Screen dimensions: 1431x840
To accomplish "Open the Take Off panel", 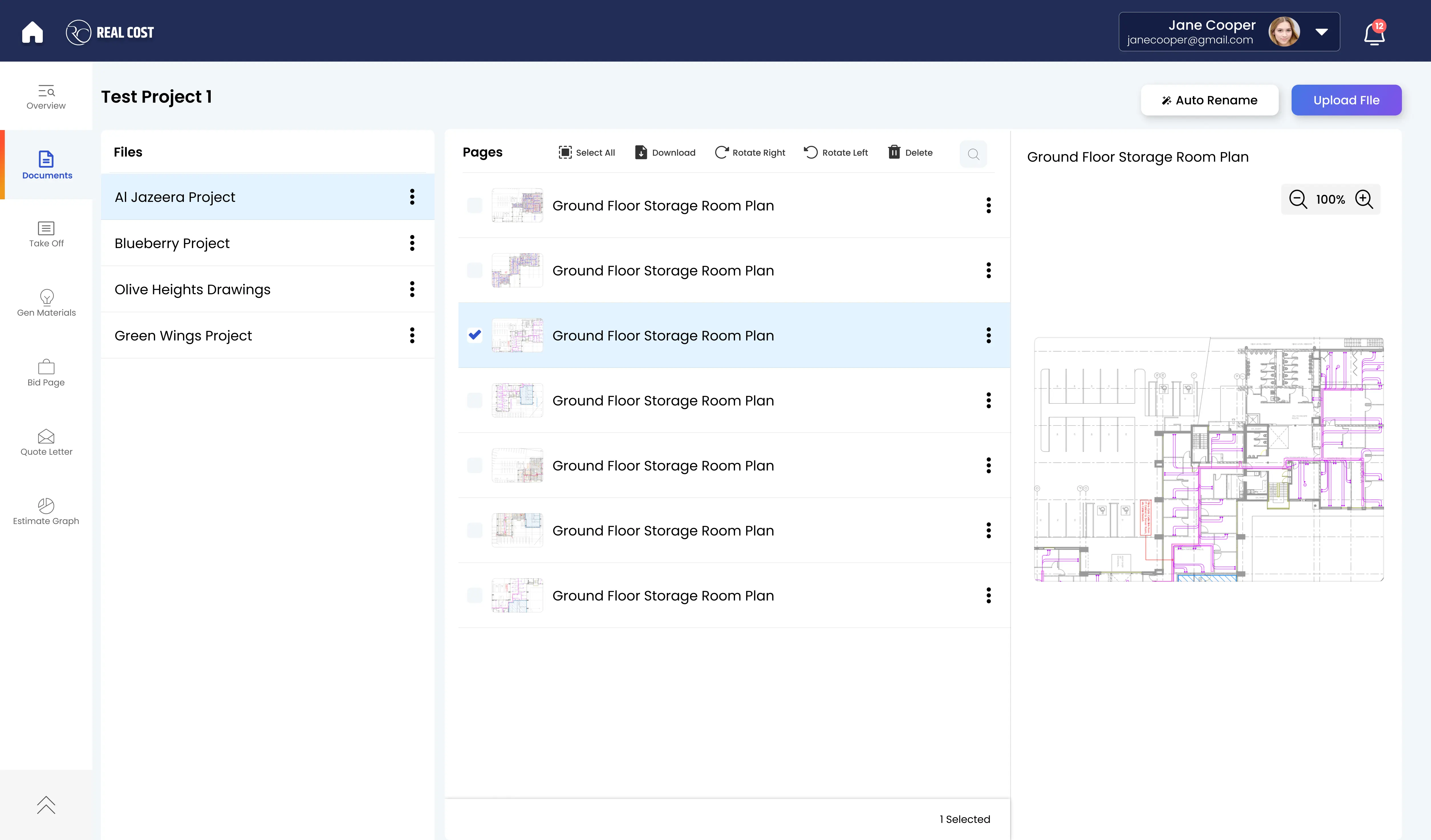I will [x=46, y=234].
